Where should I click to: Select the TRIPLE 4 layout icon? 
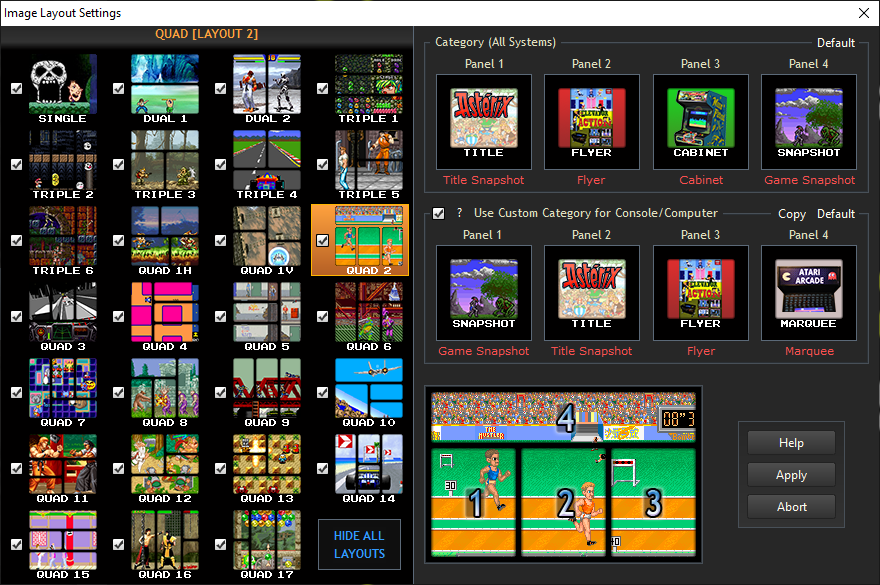(266, 164)
